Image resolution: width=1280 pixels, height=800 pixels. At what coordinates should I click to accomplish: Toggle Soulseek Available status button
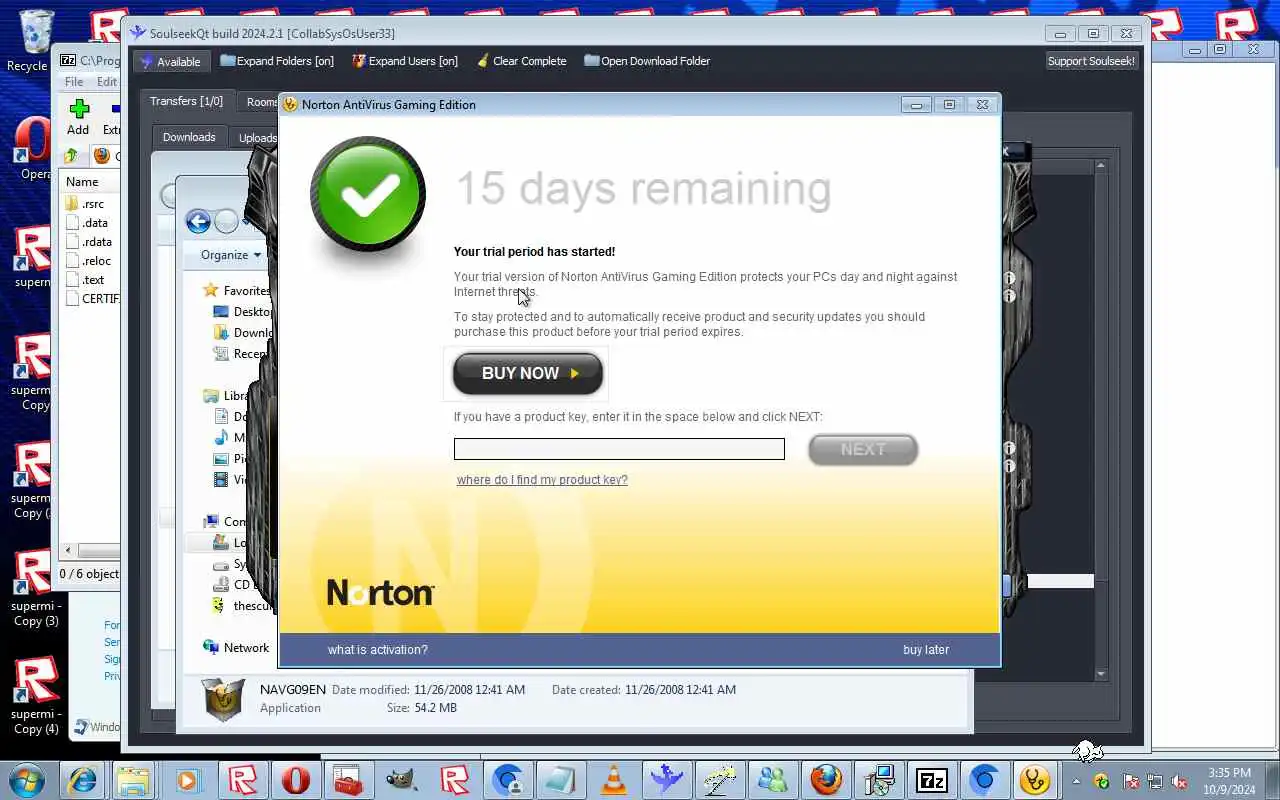(x=171, y=61)
